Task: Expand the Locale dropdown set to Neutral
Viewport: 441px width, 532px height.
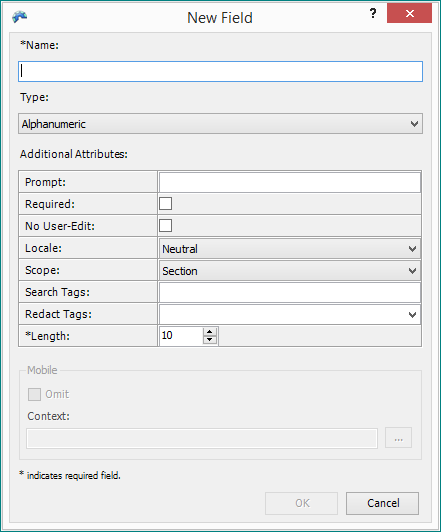Action: click(x=290, y=249)
